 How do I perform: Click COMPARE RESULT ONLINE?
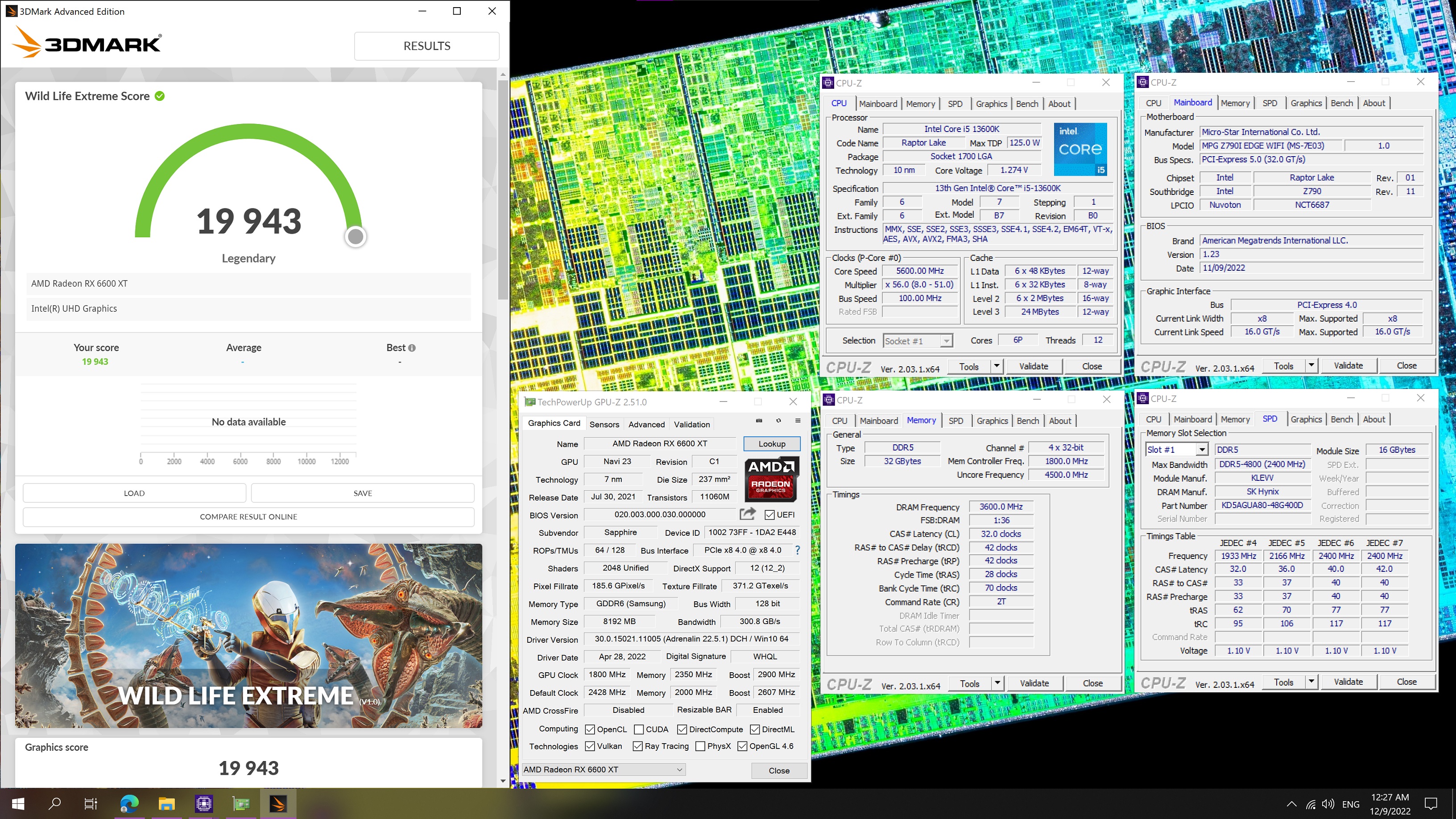(x=248, y=517)
